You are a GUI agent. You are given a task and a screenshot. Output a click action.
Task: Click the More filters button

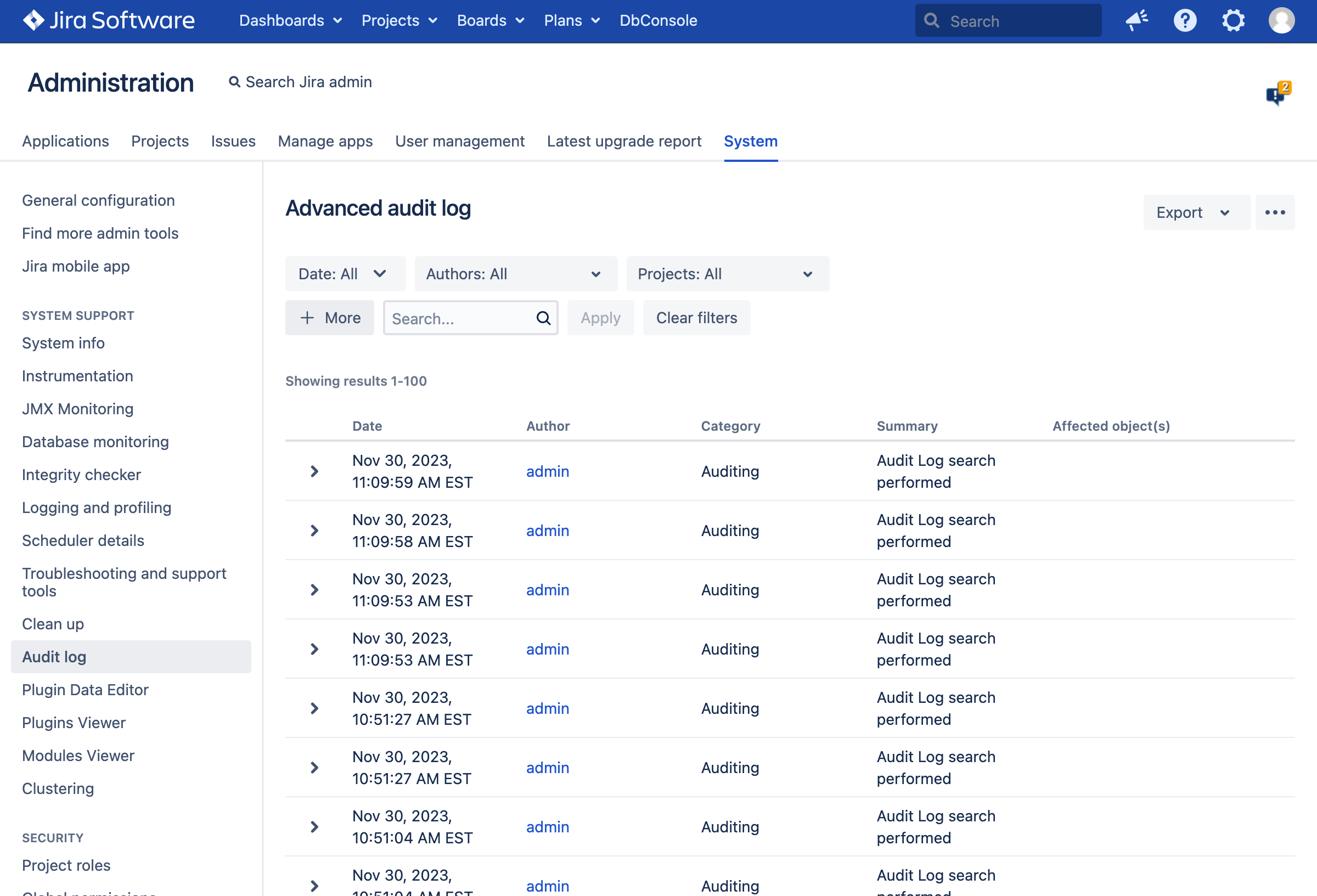click(329, 318)
